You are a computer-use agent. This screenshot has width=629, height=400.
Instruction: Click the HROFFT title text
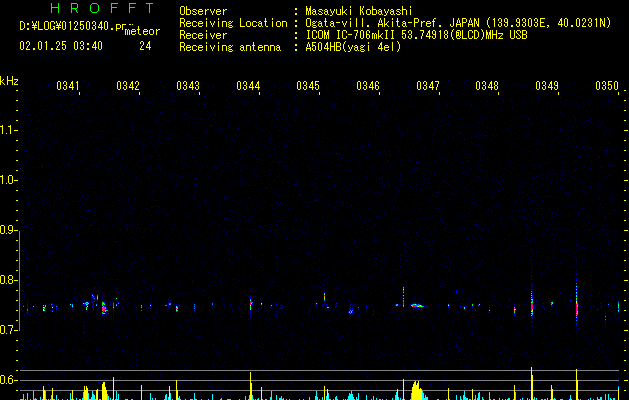[x=103, y=8]
